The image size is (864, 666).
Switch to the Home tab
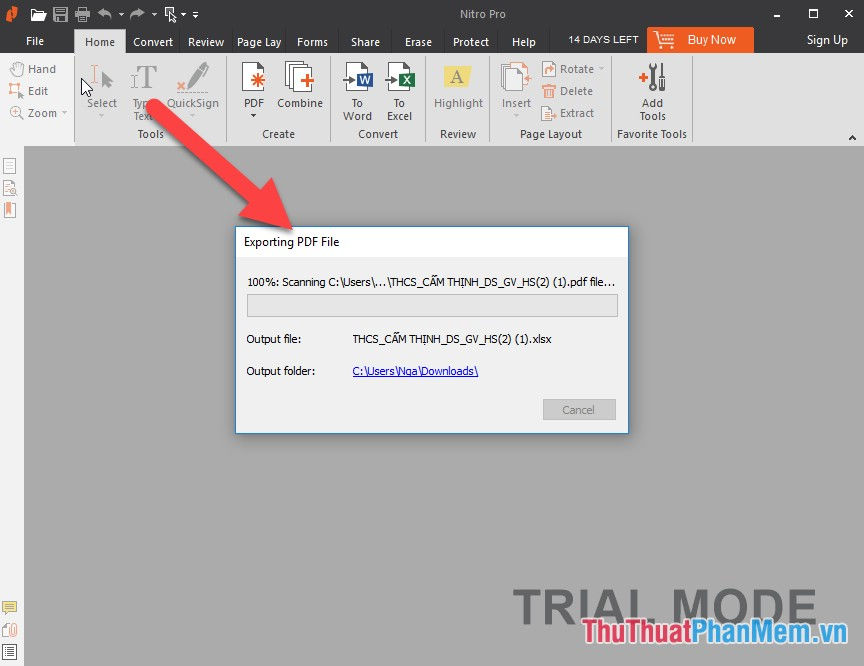click(x=100, y=42)
